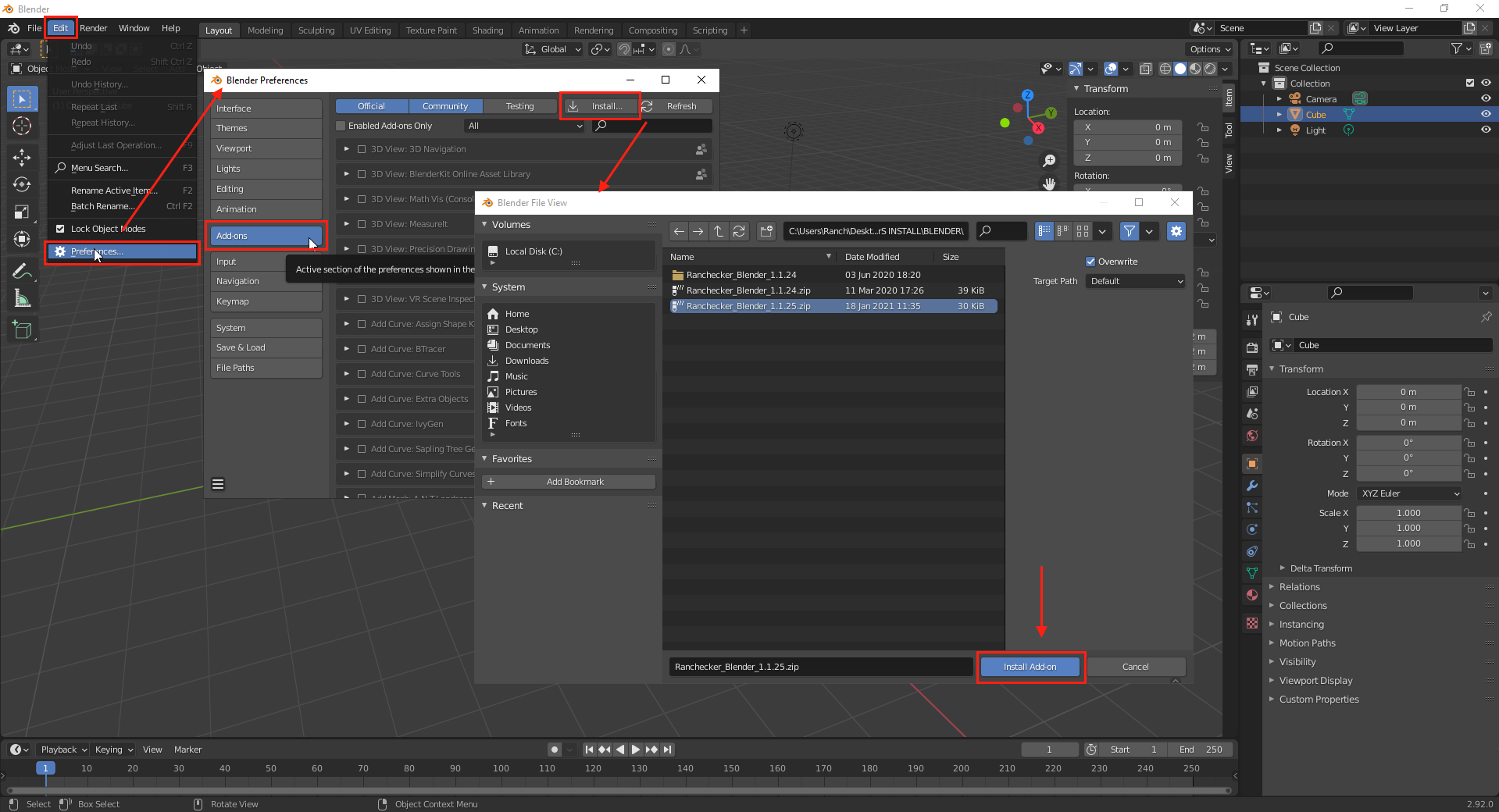
Task: Open preferences hamburger menu icon
Action: click(x=218, y=484)
